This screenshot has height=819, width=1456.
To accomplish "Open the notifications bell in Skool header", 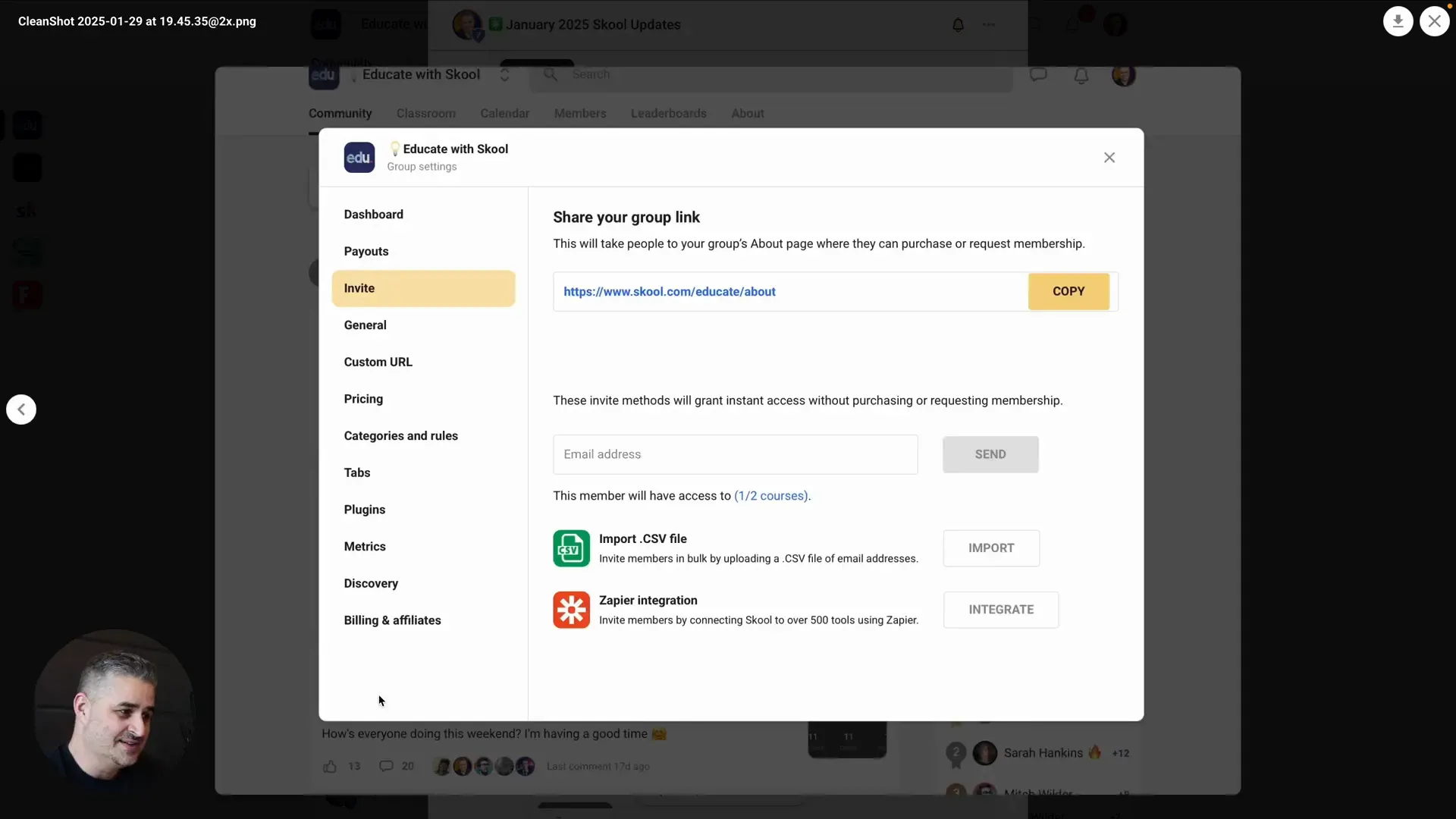I will coord(1081,75).
